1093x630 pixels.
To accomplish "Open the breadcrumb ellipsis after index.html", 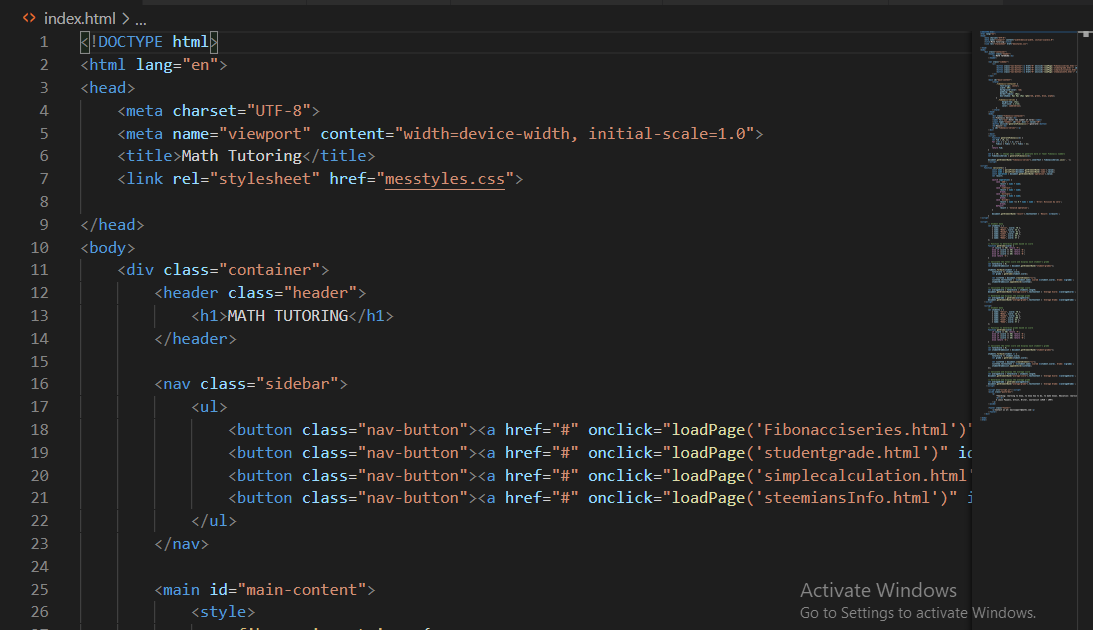I will [x=141, y=20].
